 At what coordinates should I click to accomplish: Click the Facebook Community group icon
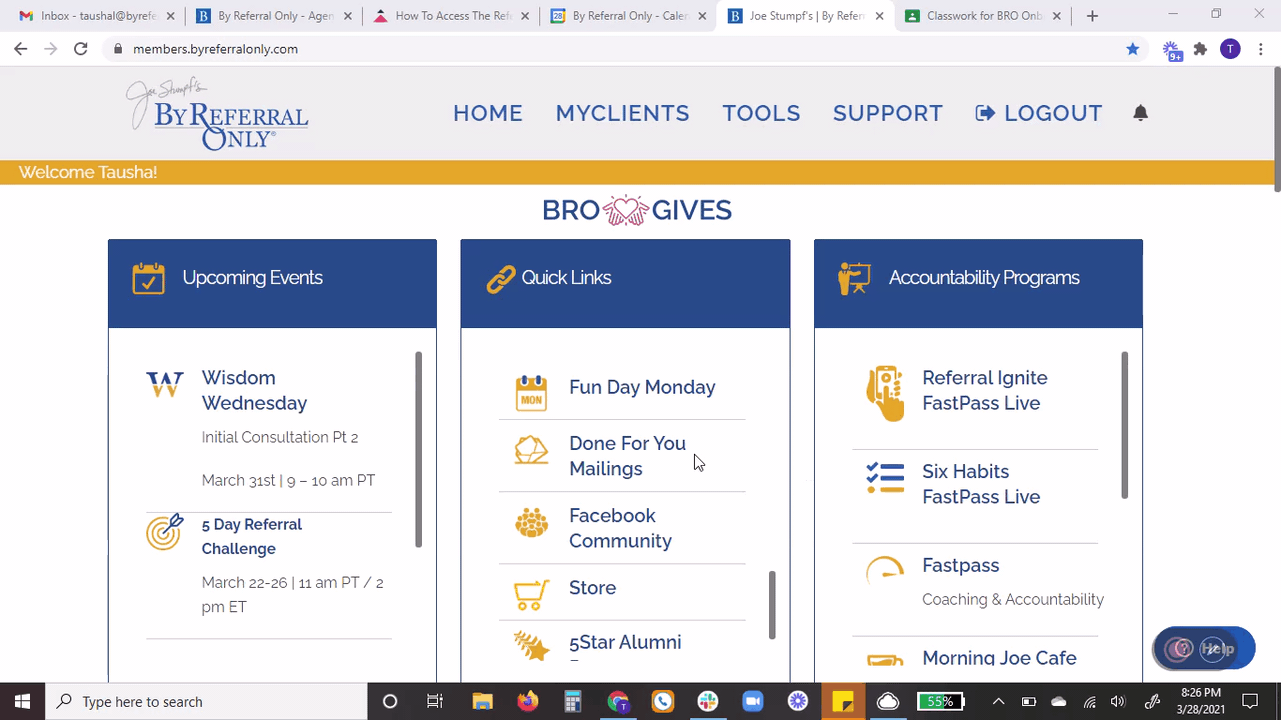click(x=531, y=523)
